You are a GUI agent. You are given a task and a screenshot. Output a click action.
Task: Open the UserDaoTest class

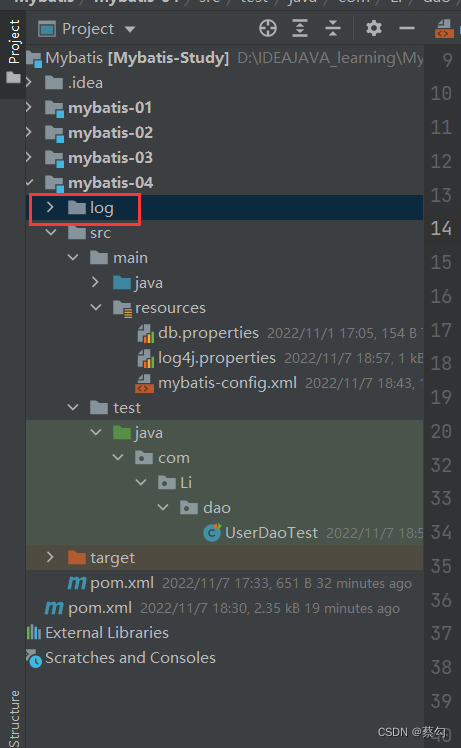point(271,532)
